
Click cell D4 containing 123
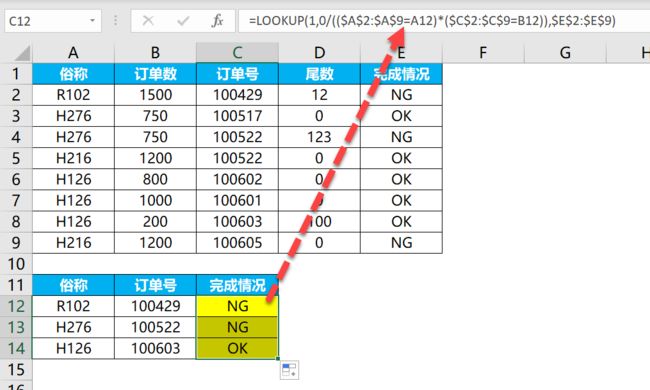[x=319, y=137]
